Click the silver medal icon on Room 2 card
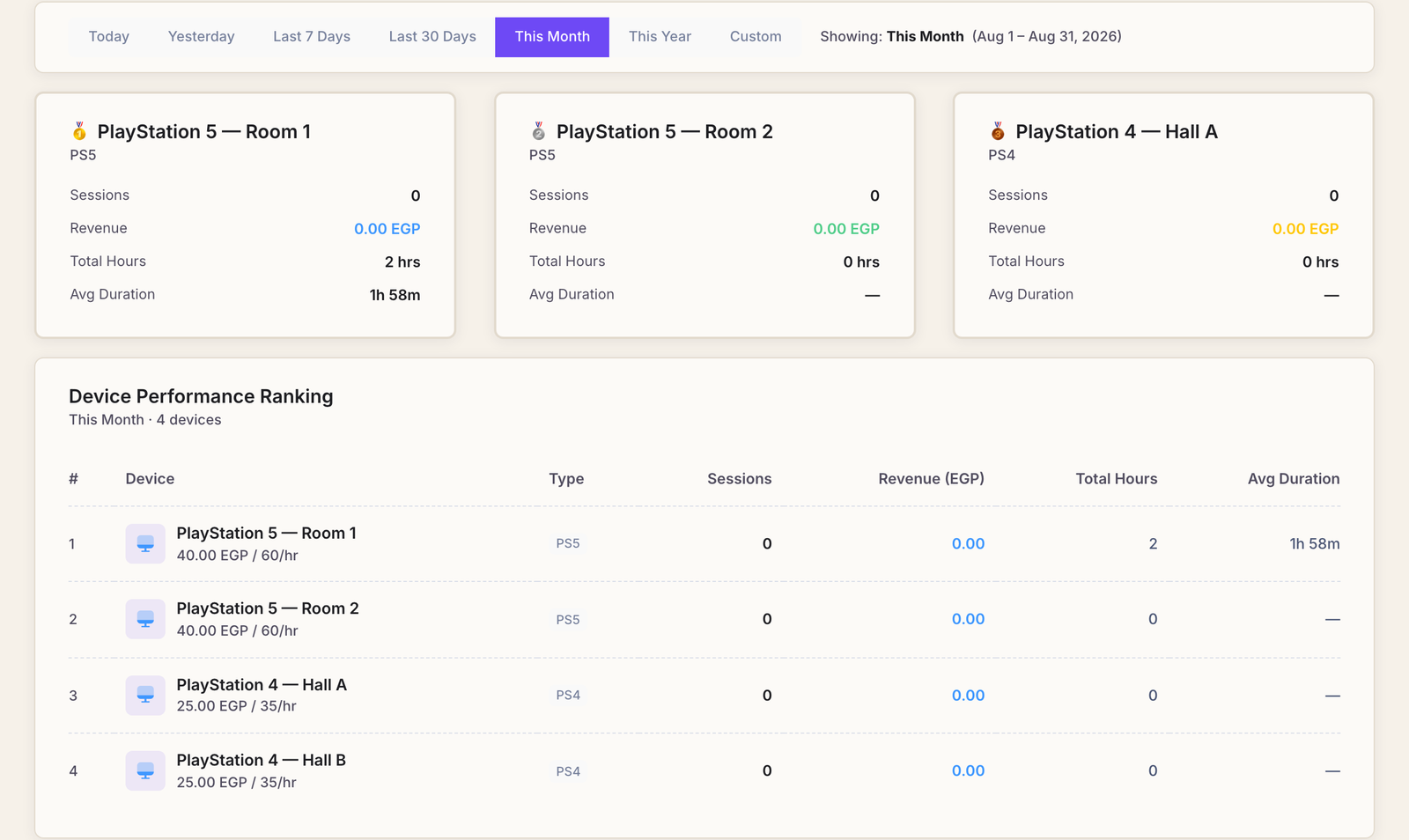 click(538, 132)
